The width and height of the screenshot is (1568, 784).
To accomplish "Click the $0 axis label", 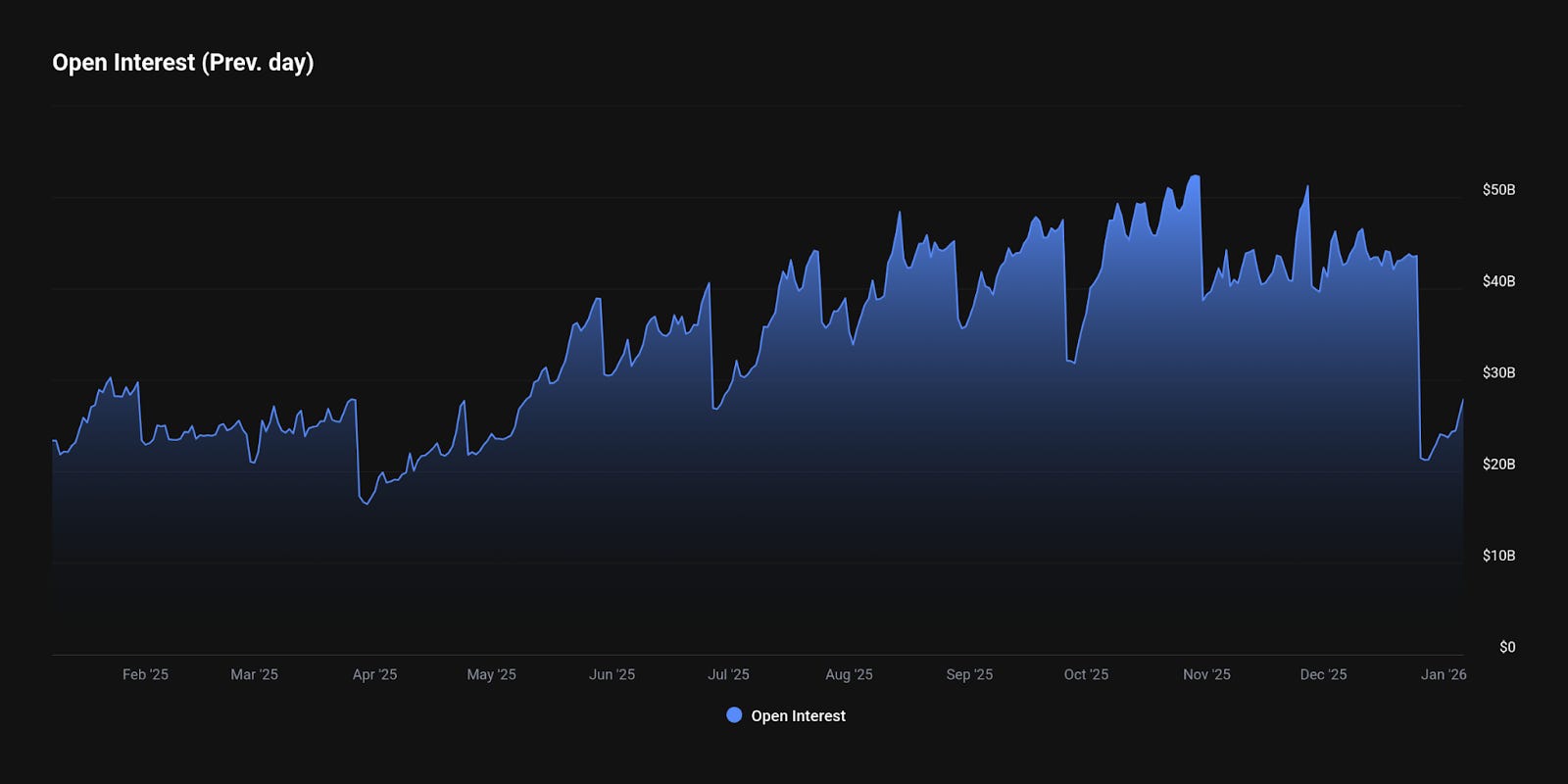I will coord(1507,647).
